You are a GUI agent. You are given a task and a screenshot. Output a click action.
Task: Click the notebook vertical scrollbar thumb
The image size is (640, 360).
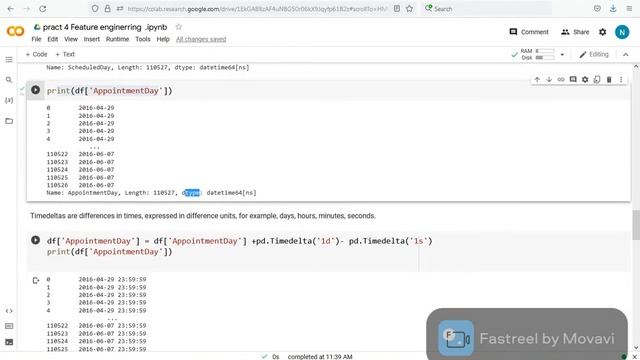pyautogui.click(x=636, y=225)
